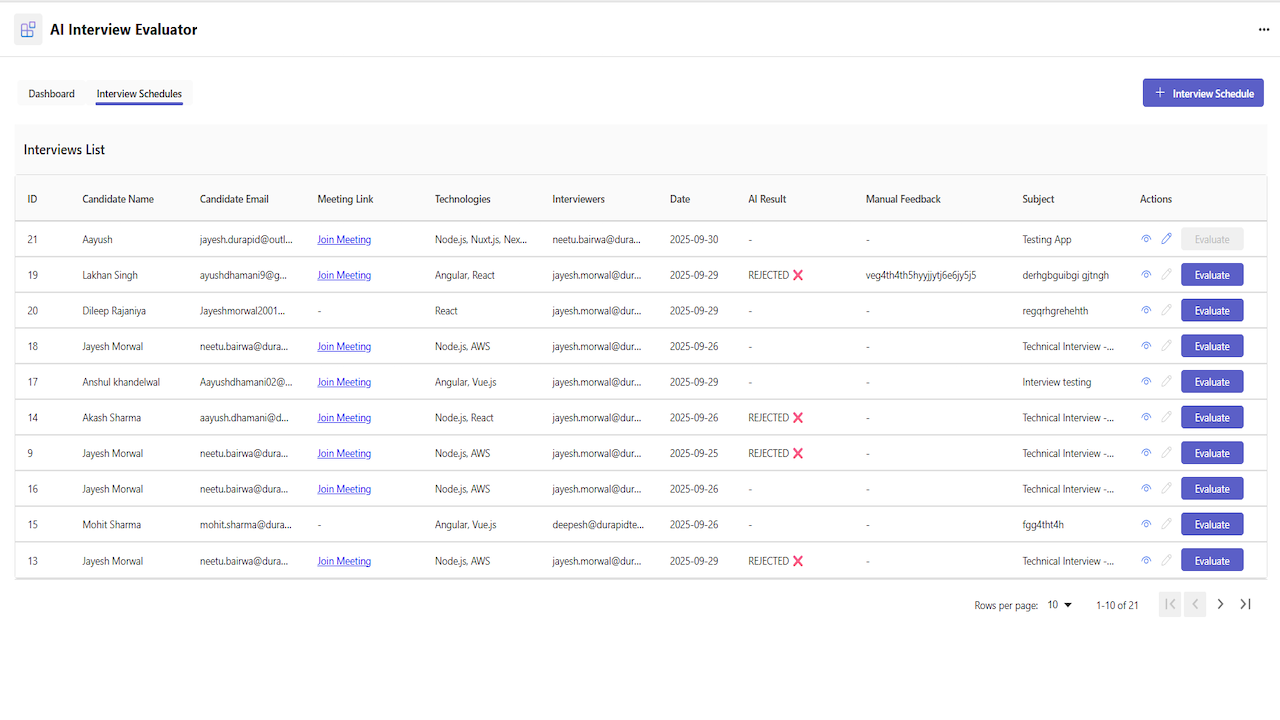The width and height of the screenshot is (1280, 720).
Task: Select the REJECTED result for Lakhan Singh
Action: coord(776,275)
